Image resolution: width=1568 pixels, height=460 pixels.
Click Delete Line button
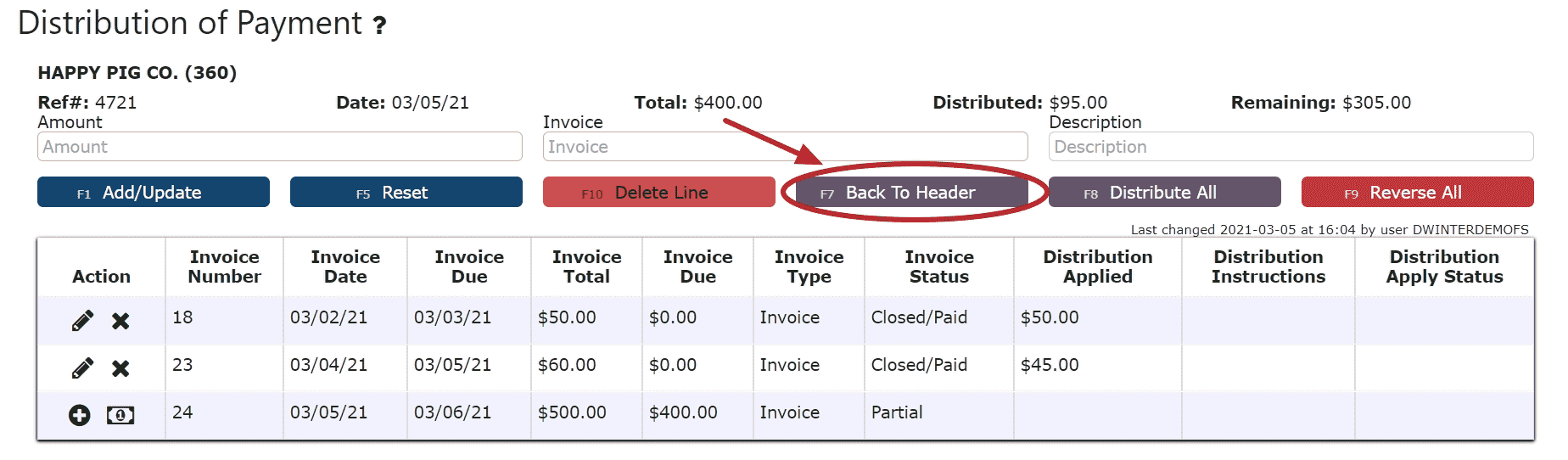coord(658,193)
